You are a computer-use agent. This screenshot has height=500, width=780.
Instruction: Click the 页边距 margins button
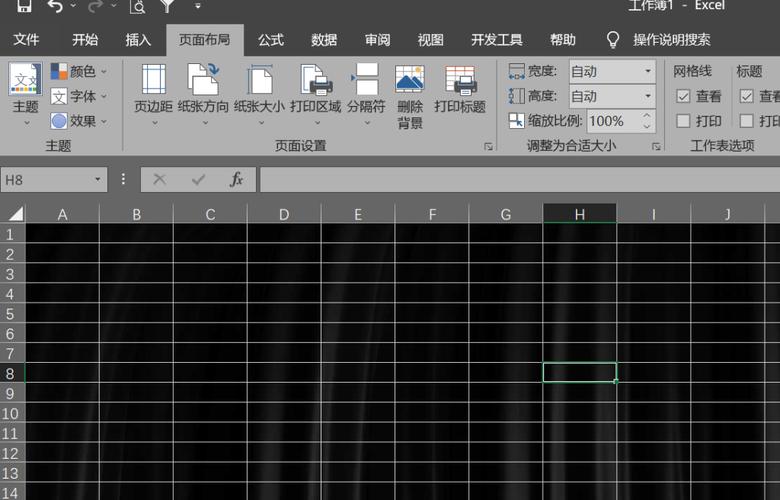tap(154, 94)
